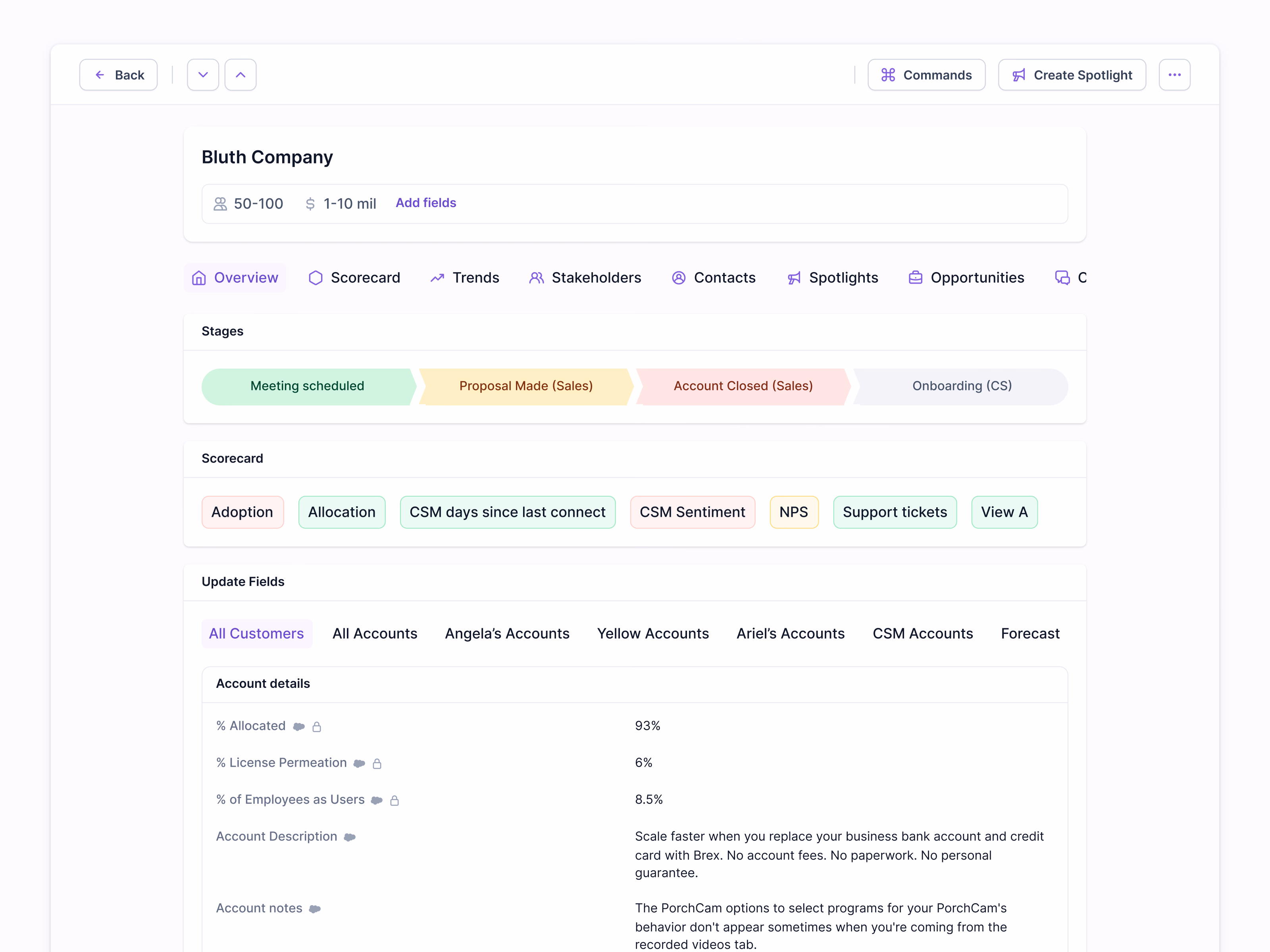
Task: Open the Spotlights tab
Action: click(x=832, y=278)
